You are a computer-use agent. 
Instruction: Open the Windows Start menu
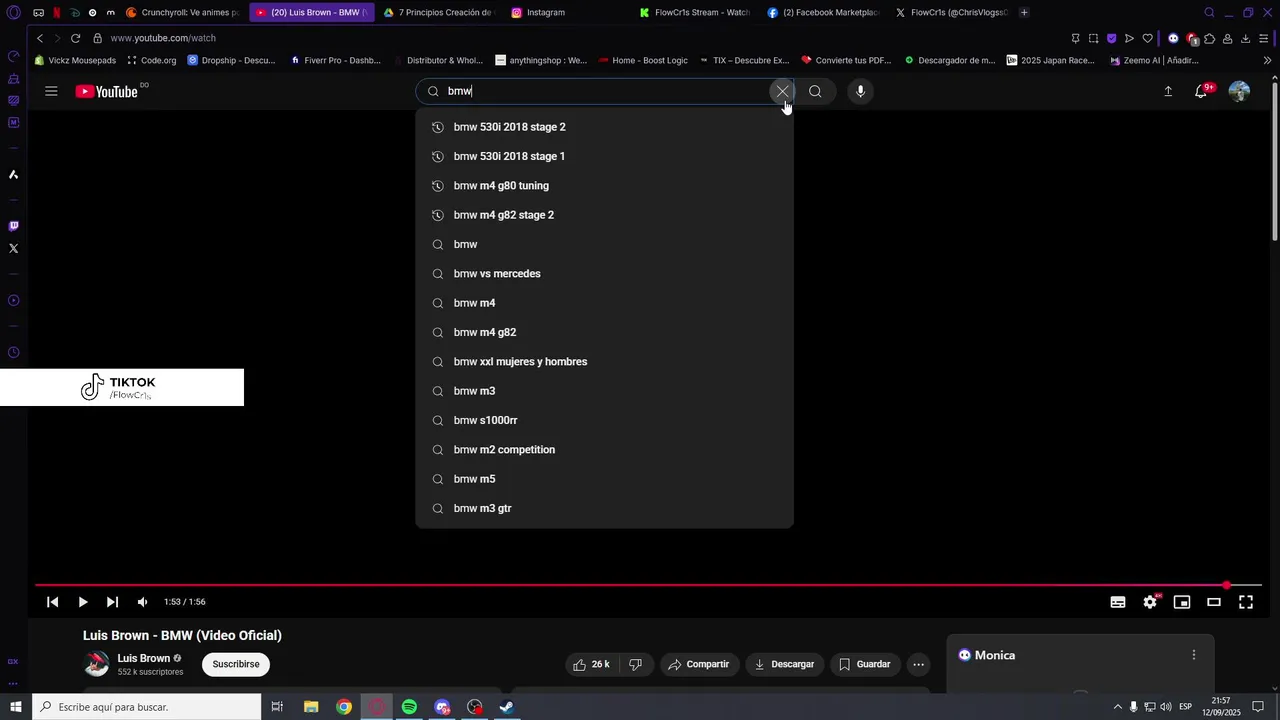pyautogui.click(x=15, y=707)
